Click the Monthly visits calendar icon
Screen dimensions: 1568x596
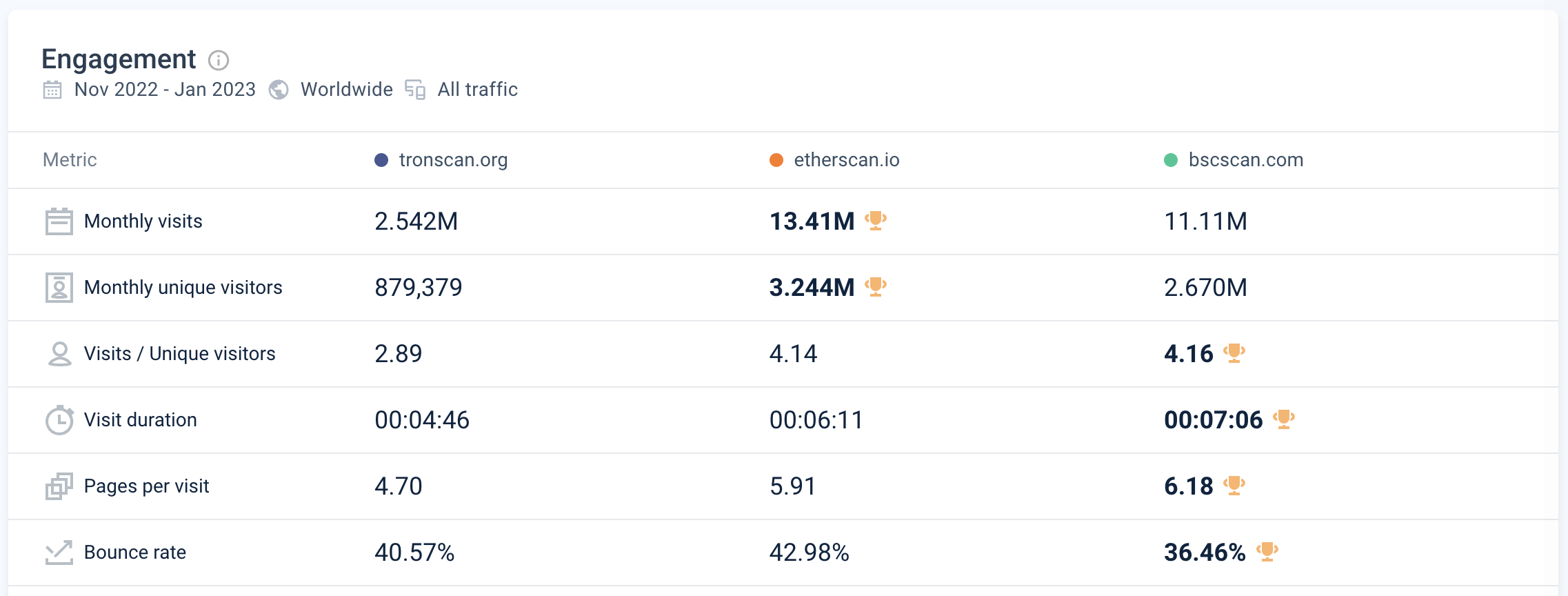[x=59, y=221]
